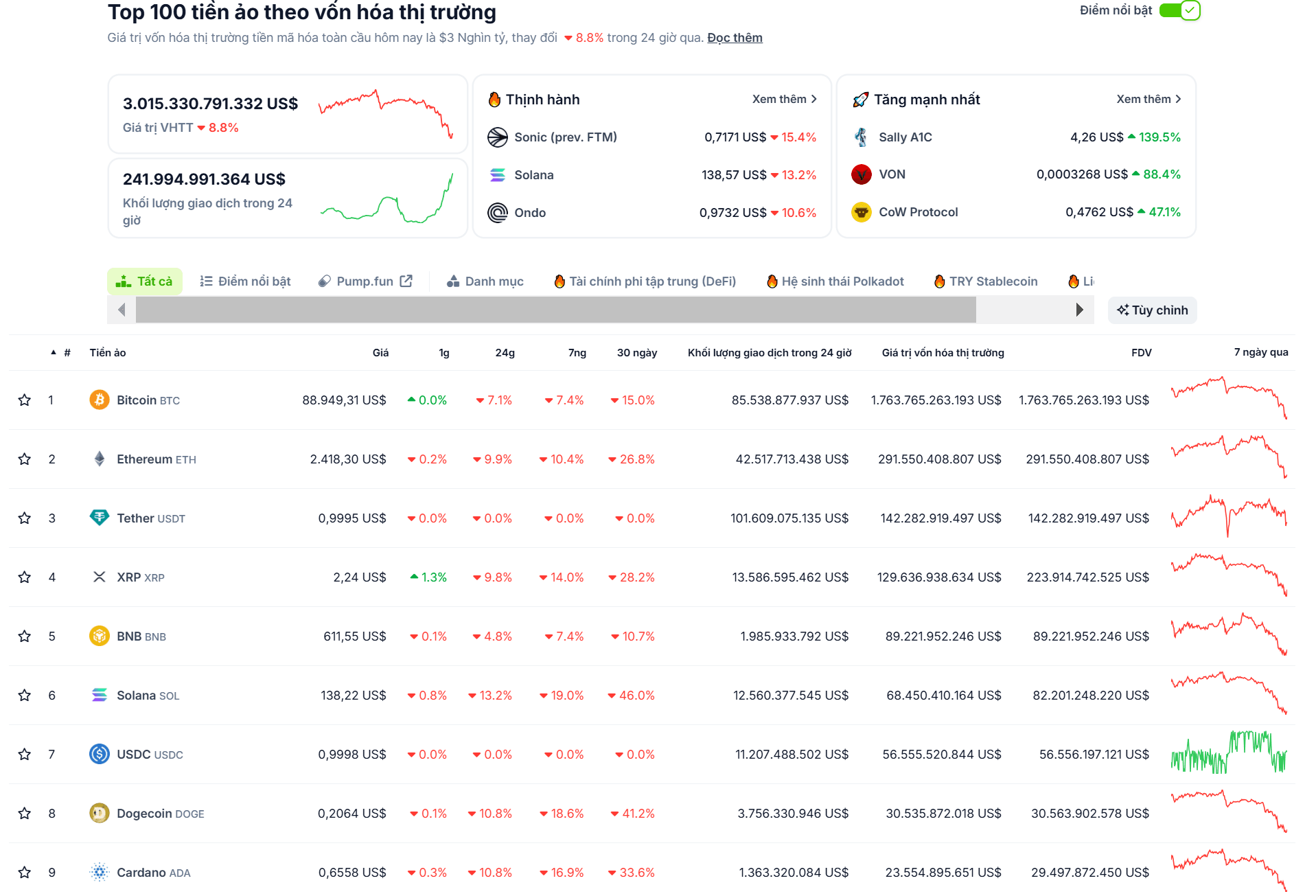This screenshot has height=896, width=1316.
Task: Expand Xem thêm in Thịnh hành card
Action: [785, 99]
